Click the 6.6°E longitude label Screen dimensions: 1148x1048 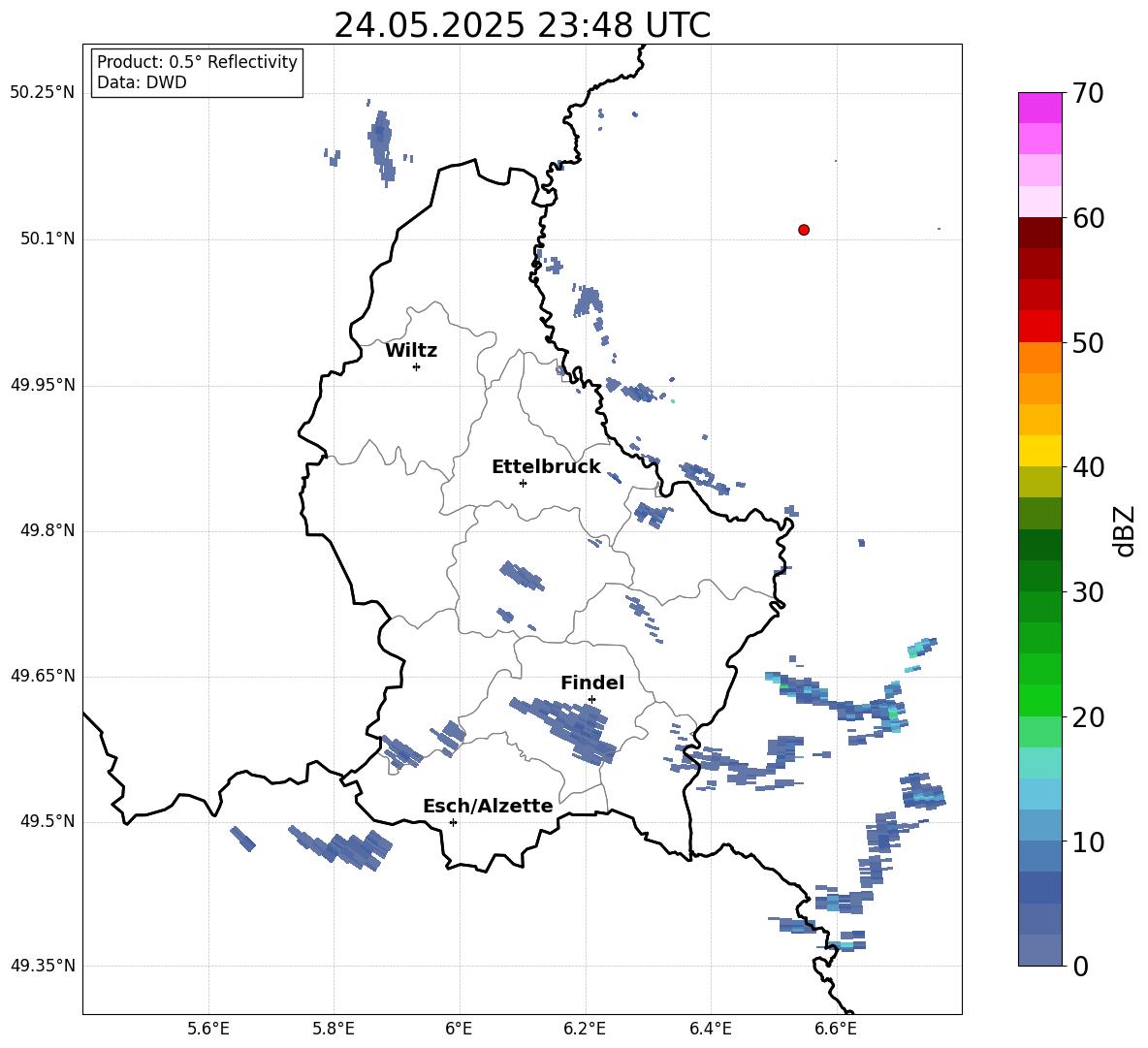(x=836, y=1029)
